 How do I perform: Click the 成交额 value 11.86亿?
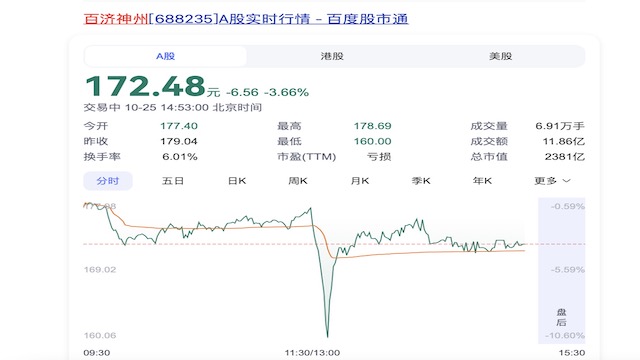click(564, 141)
